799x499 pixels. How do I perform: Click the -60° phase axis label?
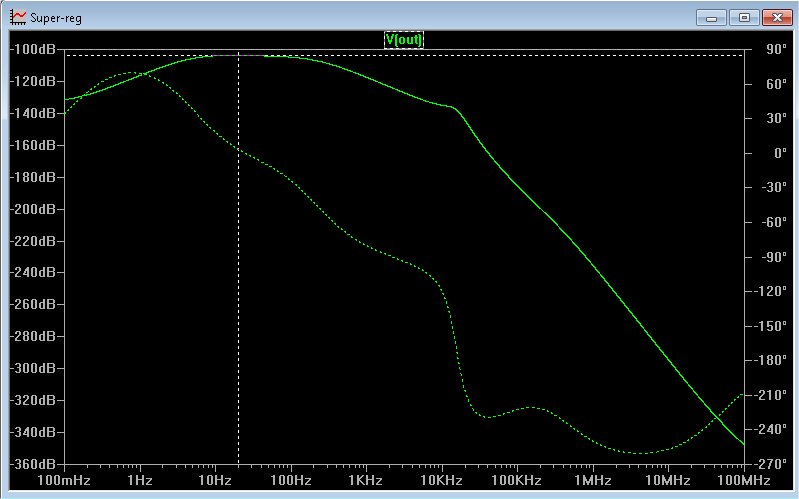[773, 222]
